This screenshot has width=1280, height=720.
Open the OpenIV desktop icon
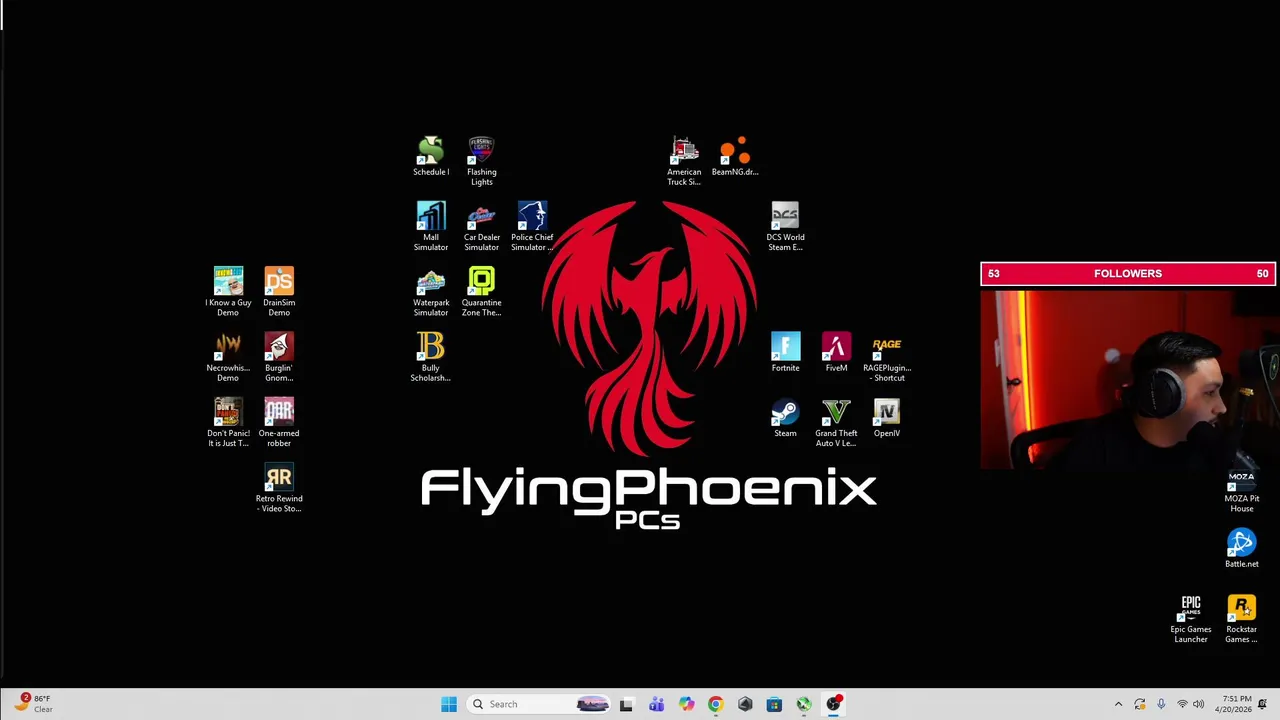887,418
